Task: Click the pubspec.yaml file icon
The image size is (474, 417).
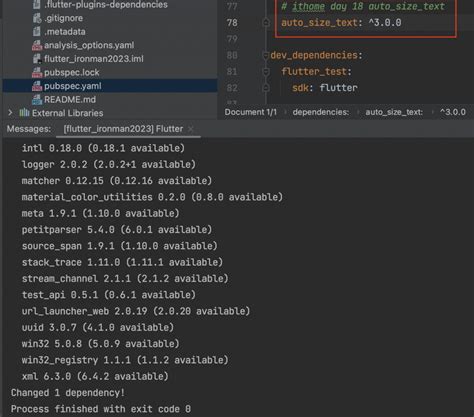Action: pyautogui.click(x=37, y=86)
